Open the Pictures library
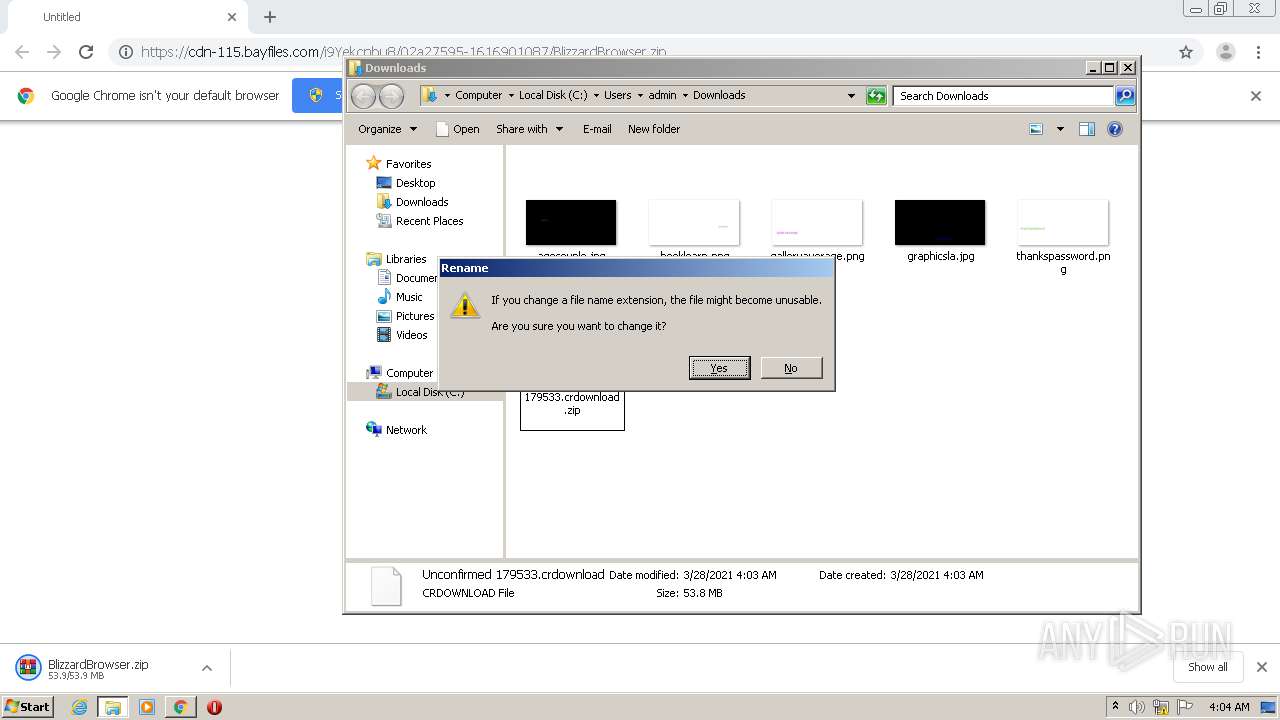This screenshot has height=720, width=1280. tap(414, 316)
